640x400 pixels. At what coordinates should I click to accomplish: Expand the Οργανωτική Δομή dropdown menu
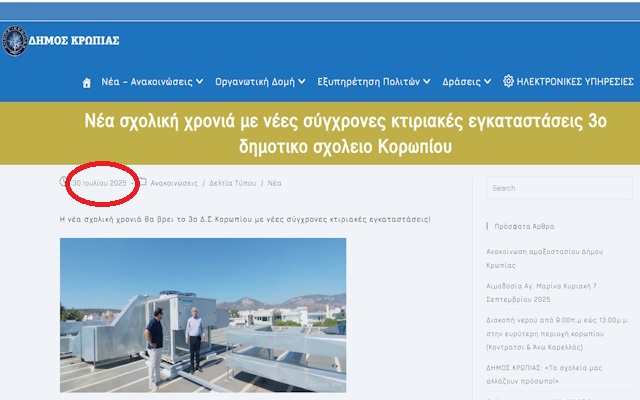tap(260, 81)
